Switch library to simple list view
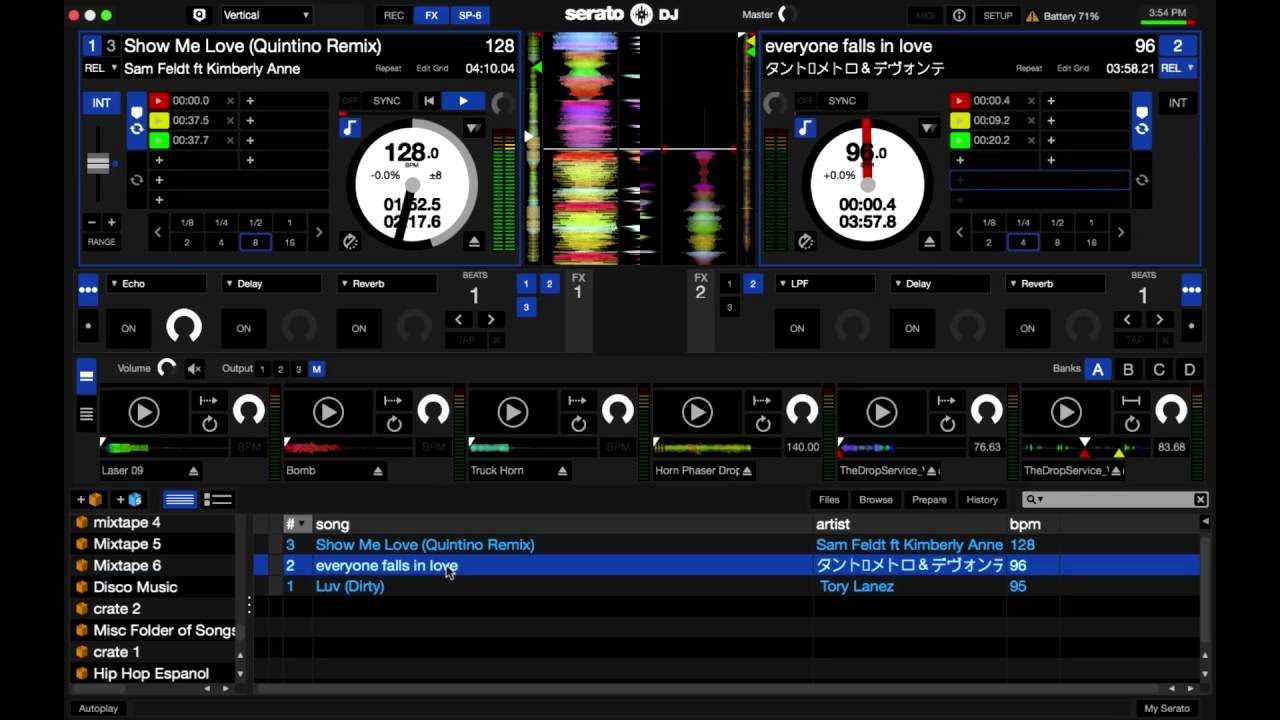 (180, 499)
